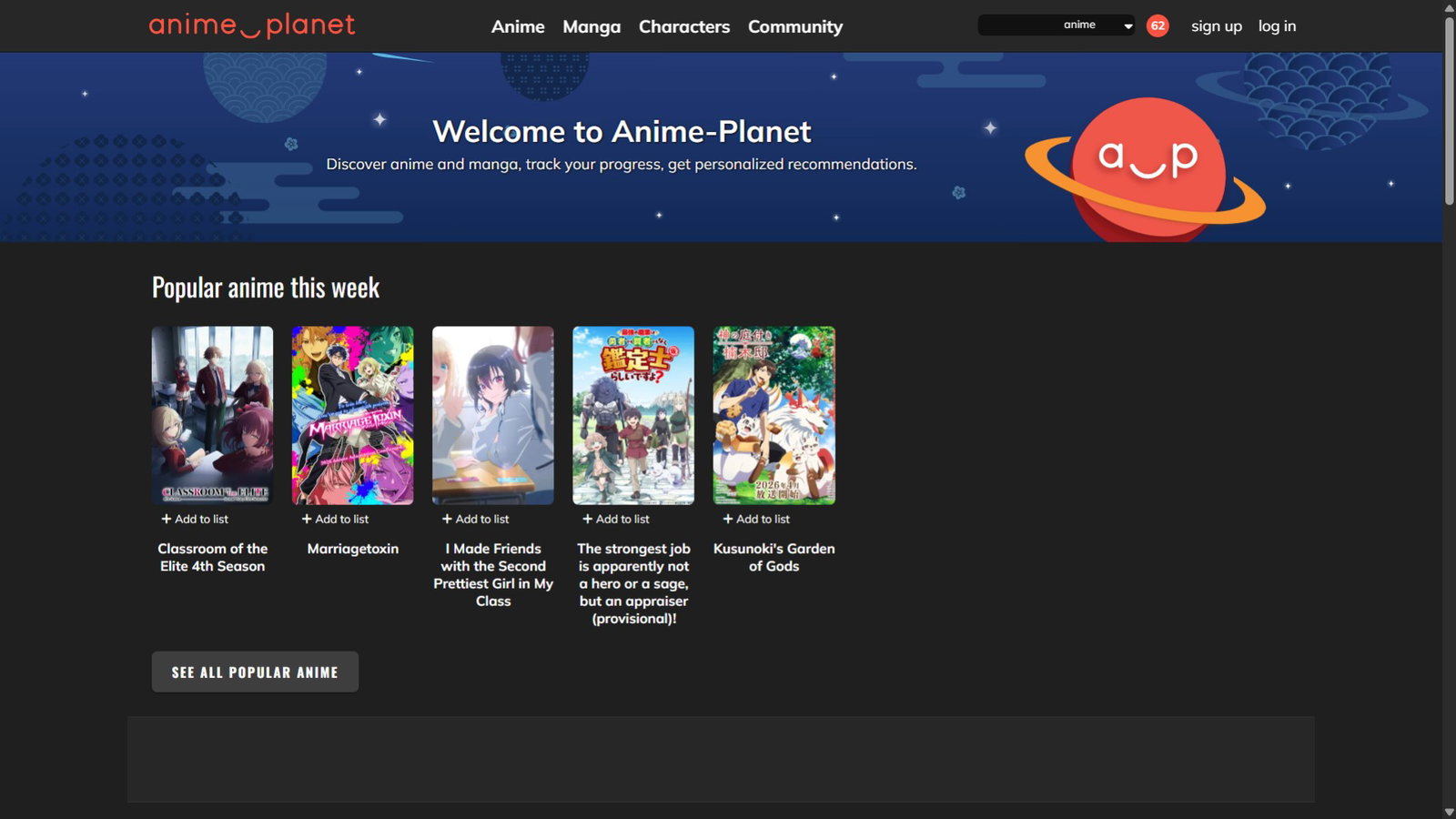The image size is (1456, 819).
Task: Click See All Popular Anime button
Action: 255,672
